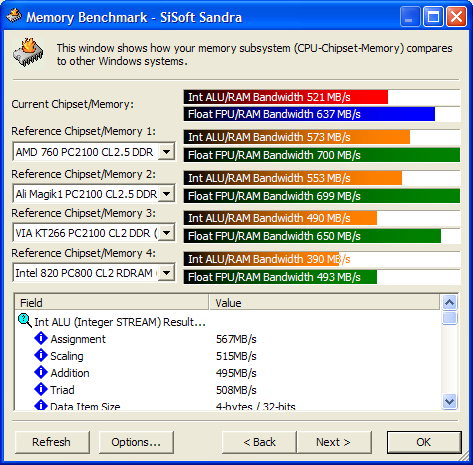
Task: Click the info icon next to Data Item Size
Action: coord(41,405)
